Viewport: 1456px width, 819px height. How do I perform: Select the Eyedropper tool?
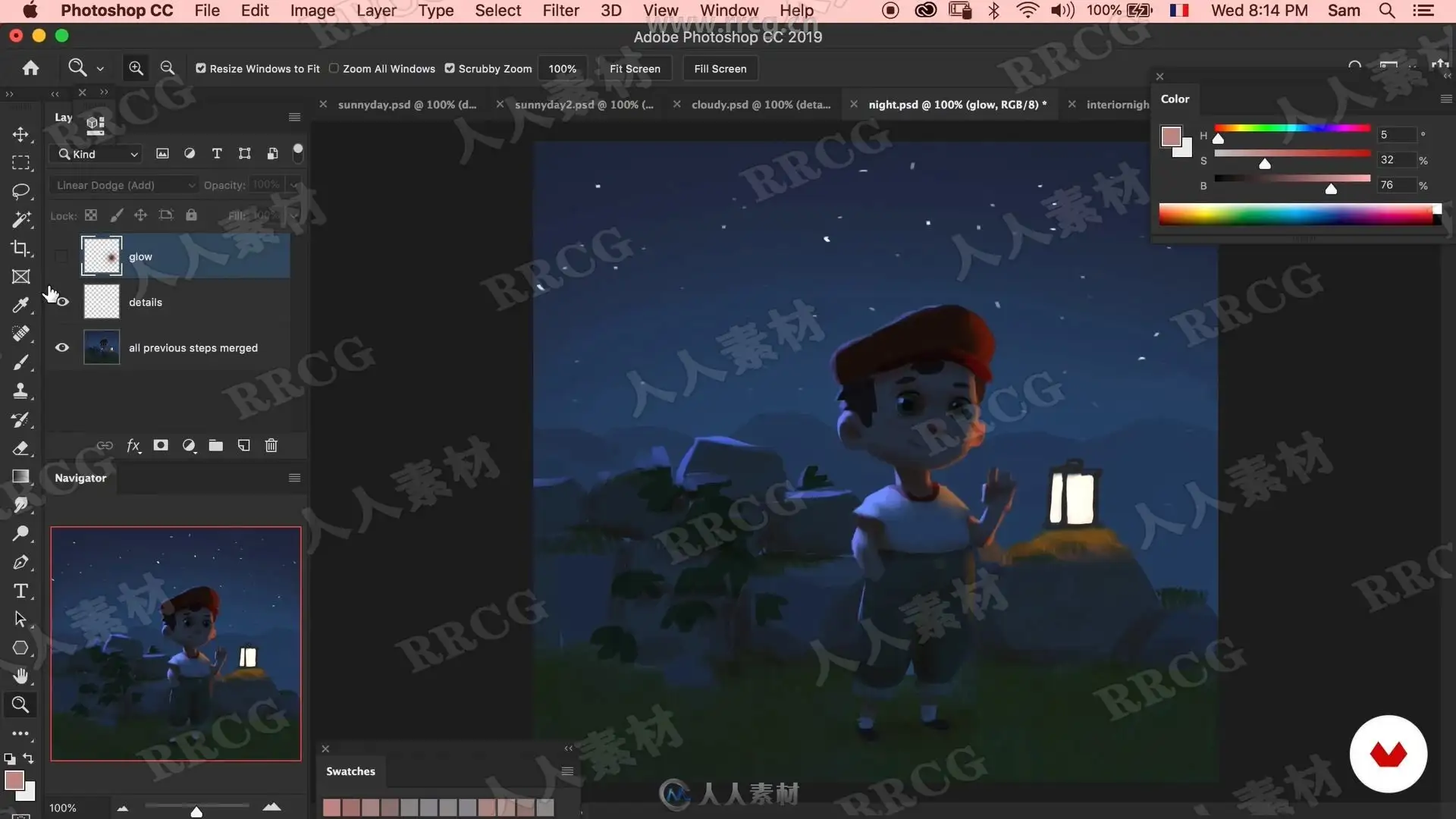coord(20,305)
